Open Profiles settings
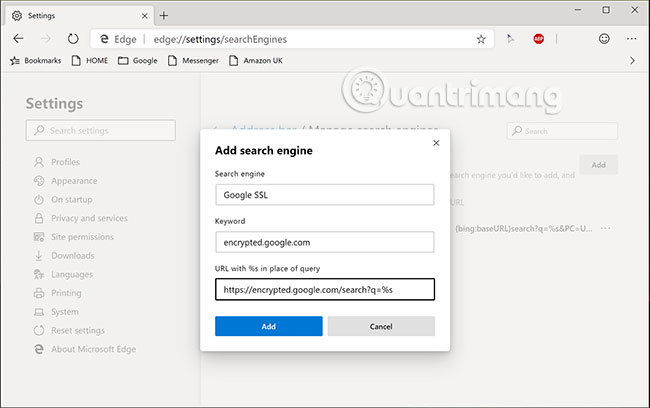The width and height of the screenshot is (650, 408). (x=57, y=162)
